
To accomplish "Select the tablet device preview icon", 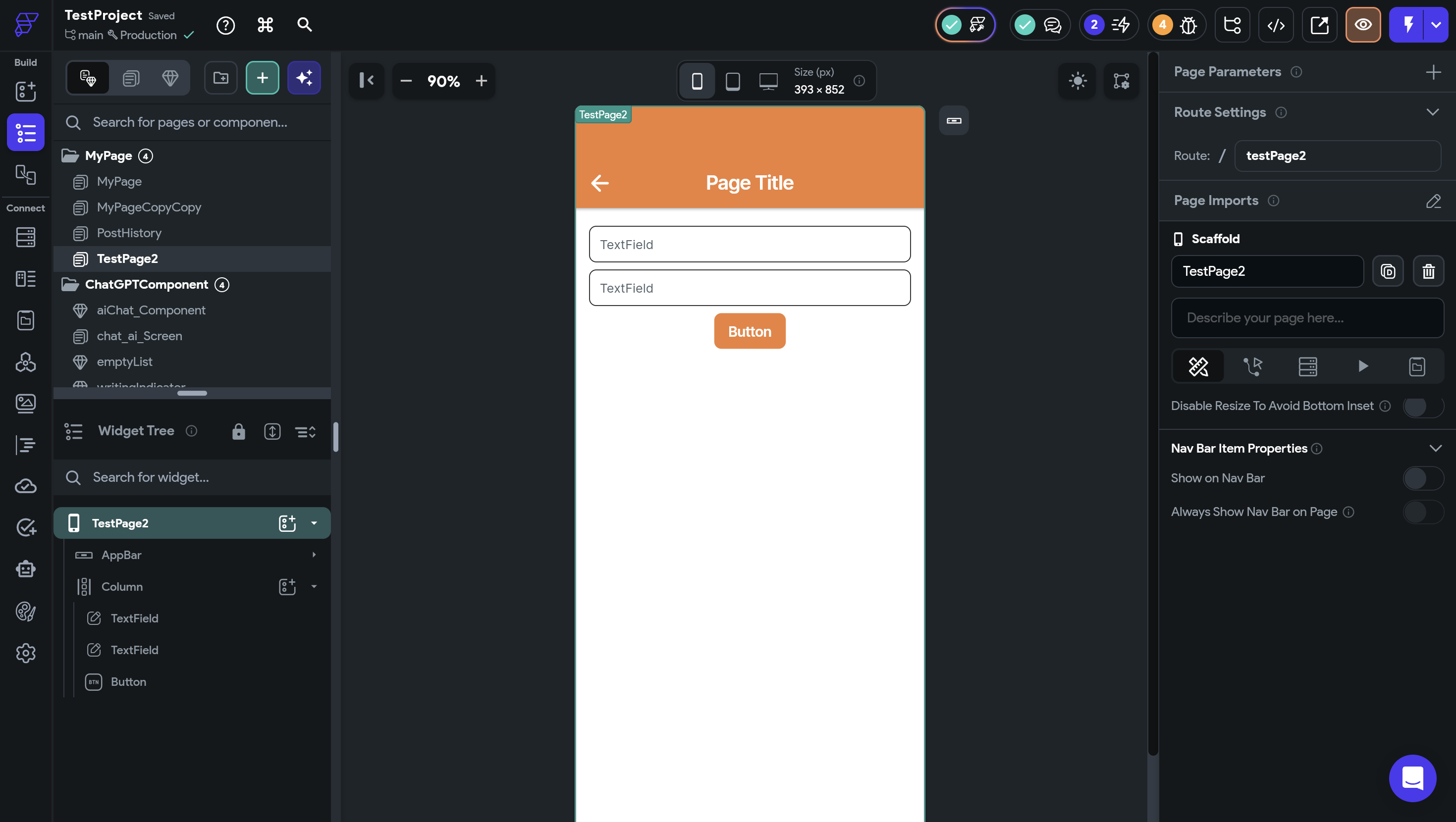I will point(733,81).
